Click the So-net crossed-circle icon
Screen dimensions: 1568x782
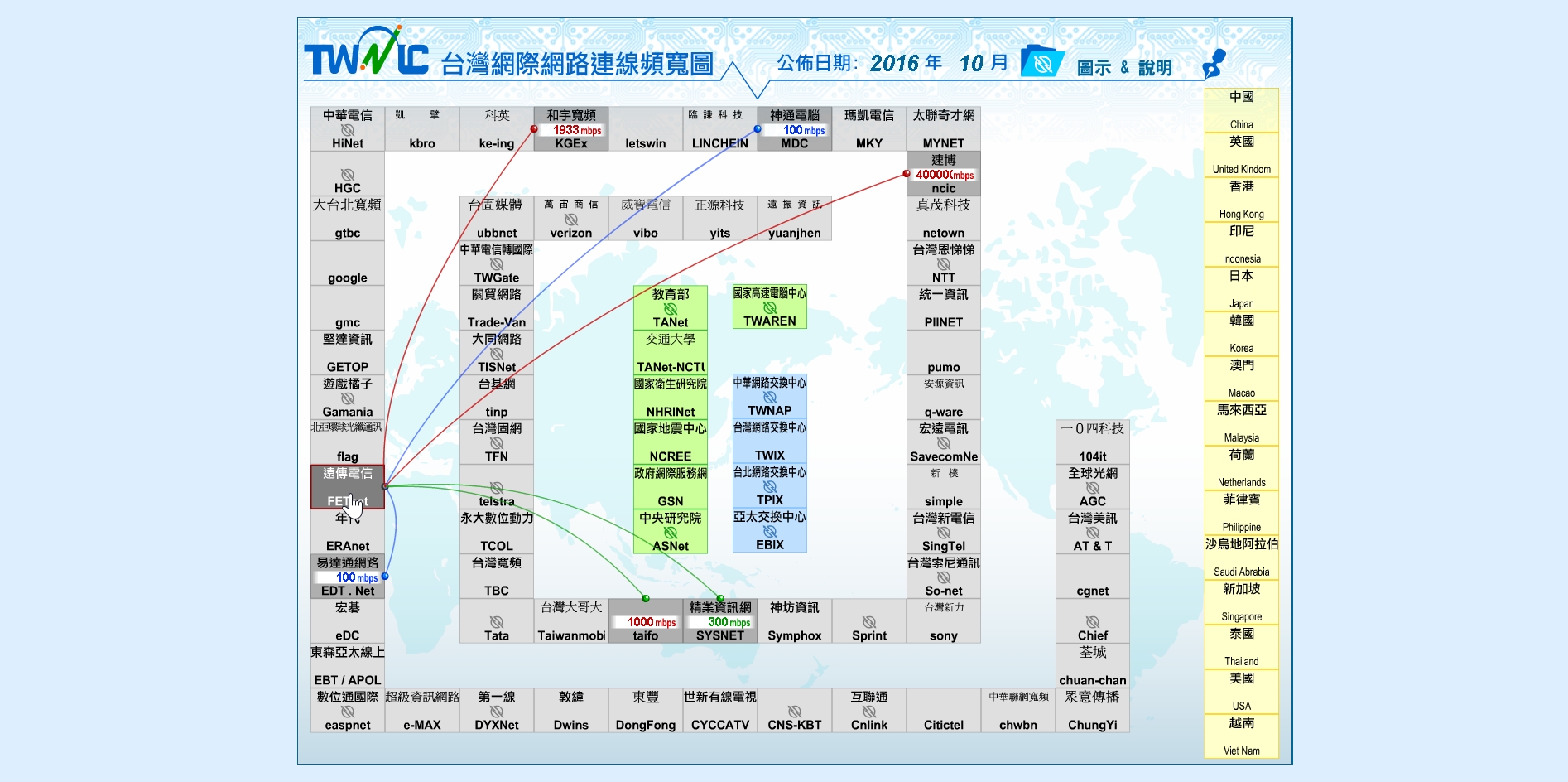click(x=944, y=577)
